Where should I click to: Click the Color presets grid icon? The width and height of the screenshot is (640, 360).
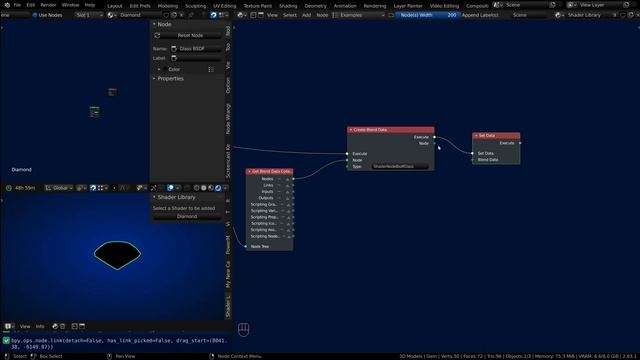point(211,69)
